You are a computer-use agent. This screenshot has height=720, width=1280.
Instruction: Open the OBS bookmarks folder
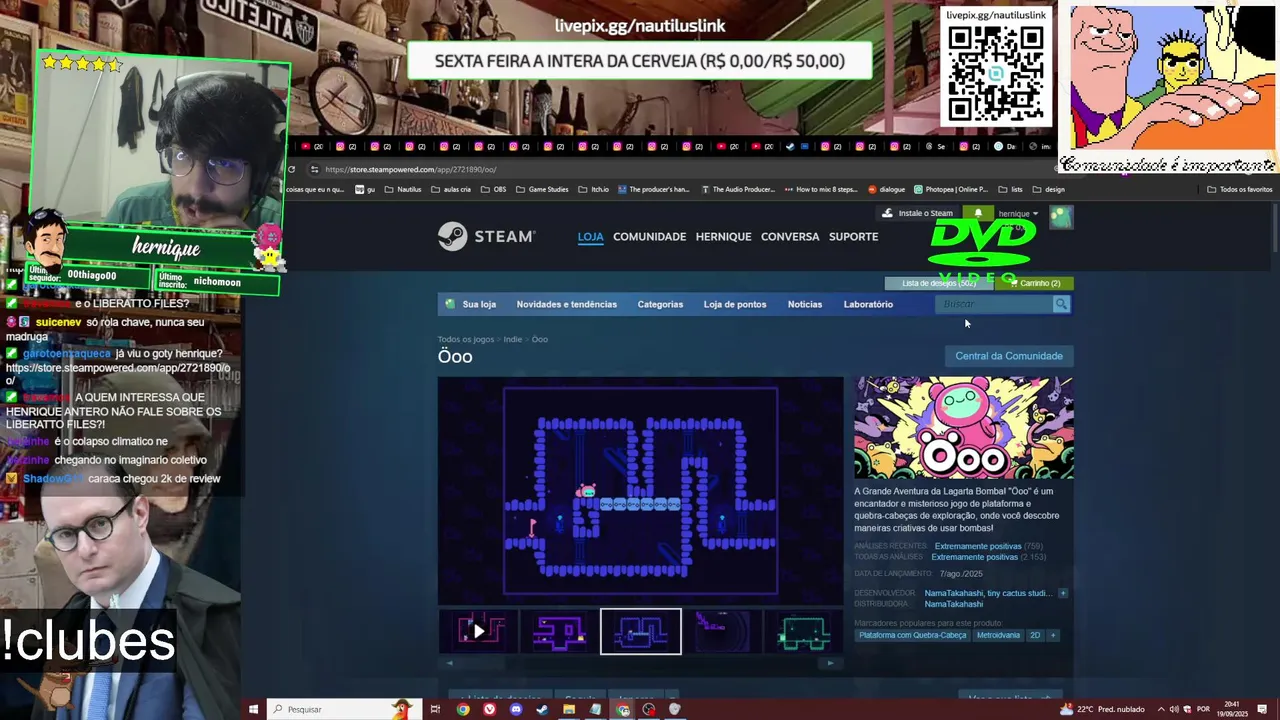pos(493,189)
